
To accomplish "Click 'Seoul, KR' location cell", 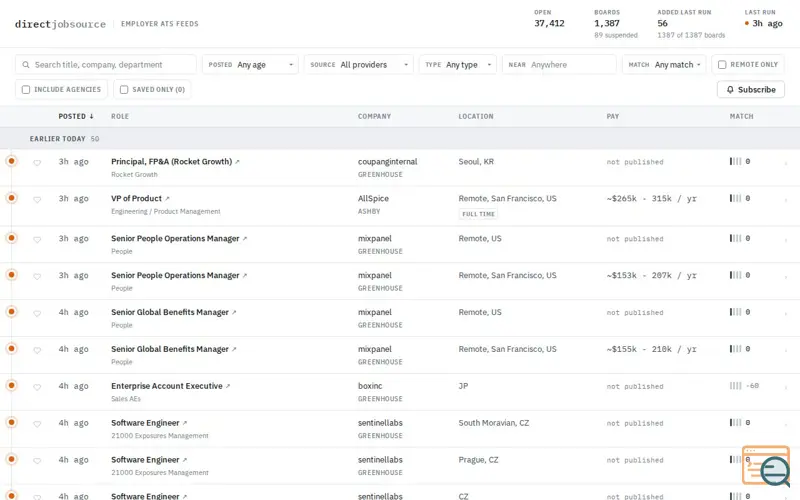I will [476, 162].
